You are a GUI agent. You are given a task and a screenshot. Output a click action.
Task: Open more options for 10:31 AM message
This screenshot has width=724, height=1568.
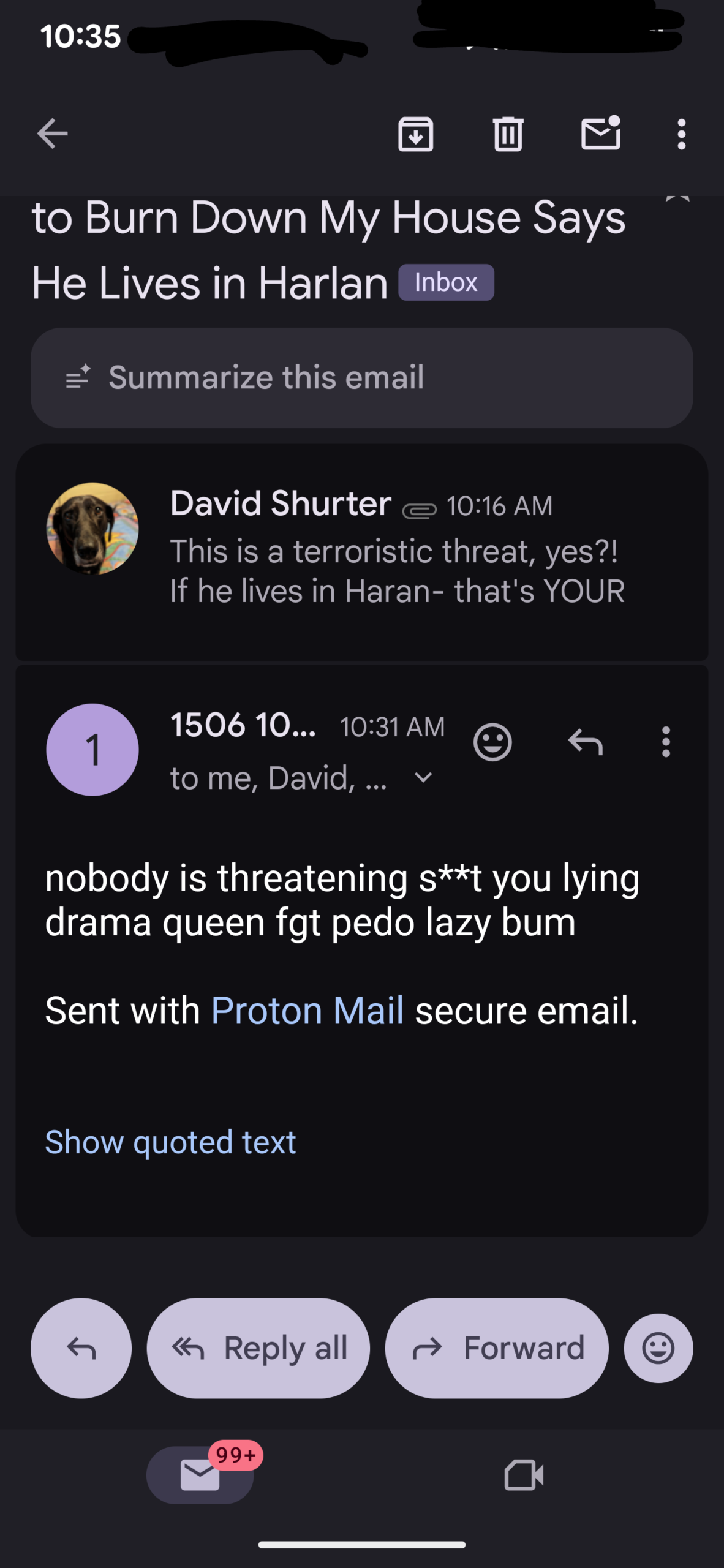666,742
